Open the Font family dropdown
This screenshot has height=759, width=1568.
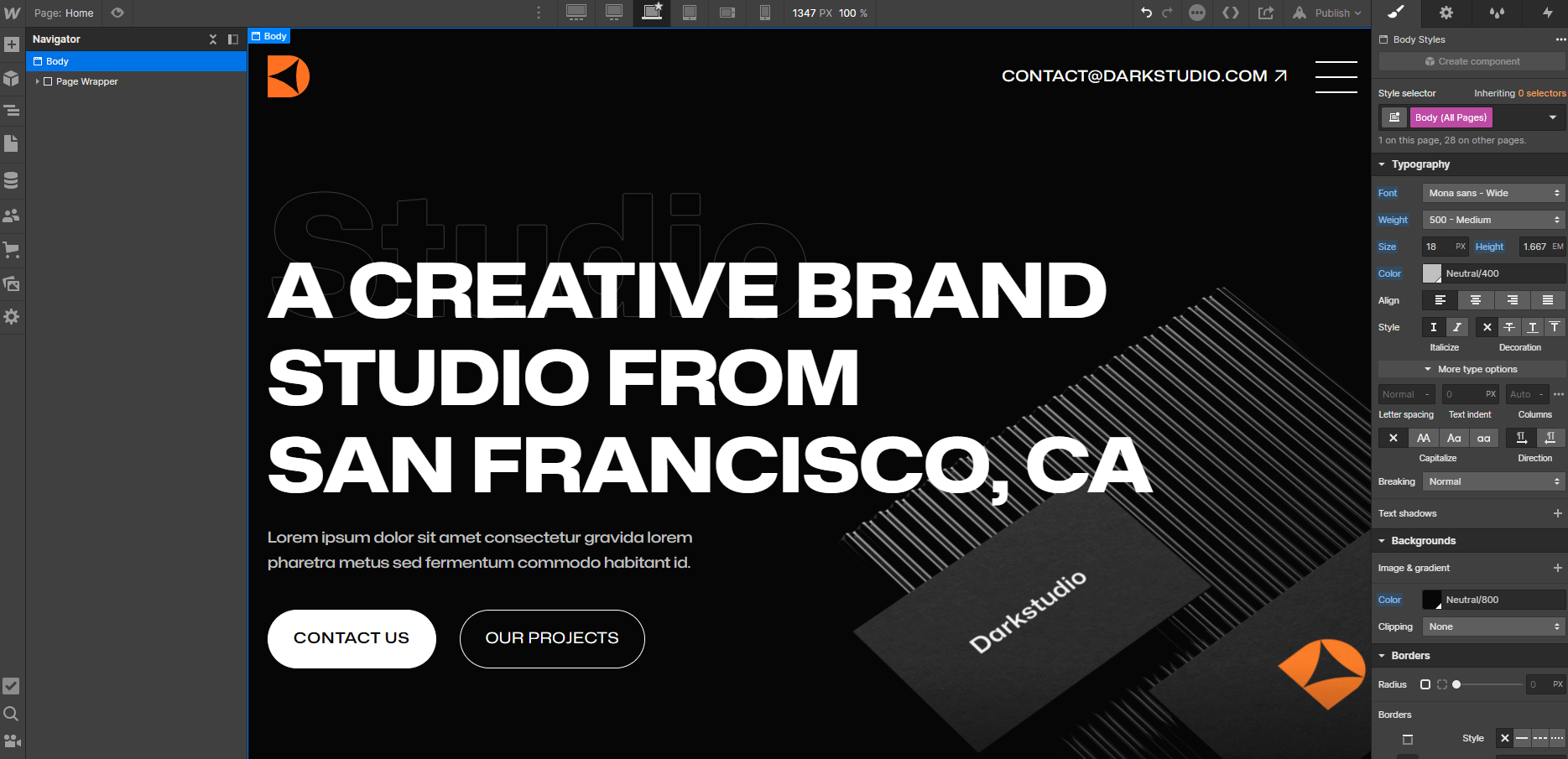click(x=1492, y=192)
